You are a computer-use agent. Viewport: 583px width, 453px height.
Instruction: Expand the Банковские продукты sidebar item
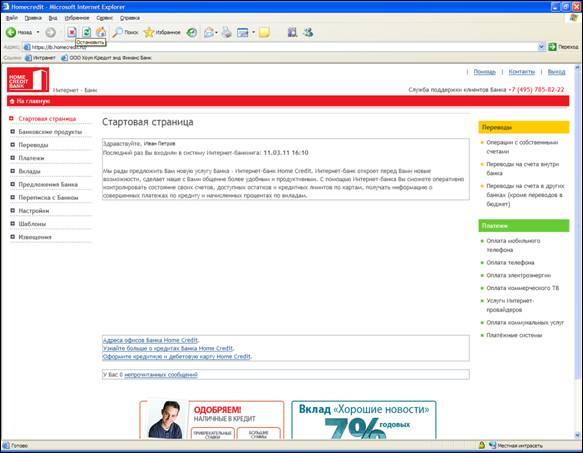[x=50, y=132]
